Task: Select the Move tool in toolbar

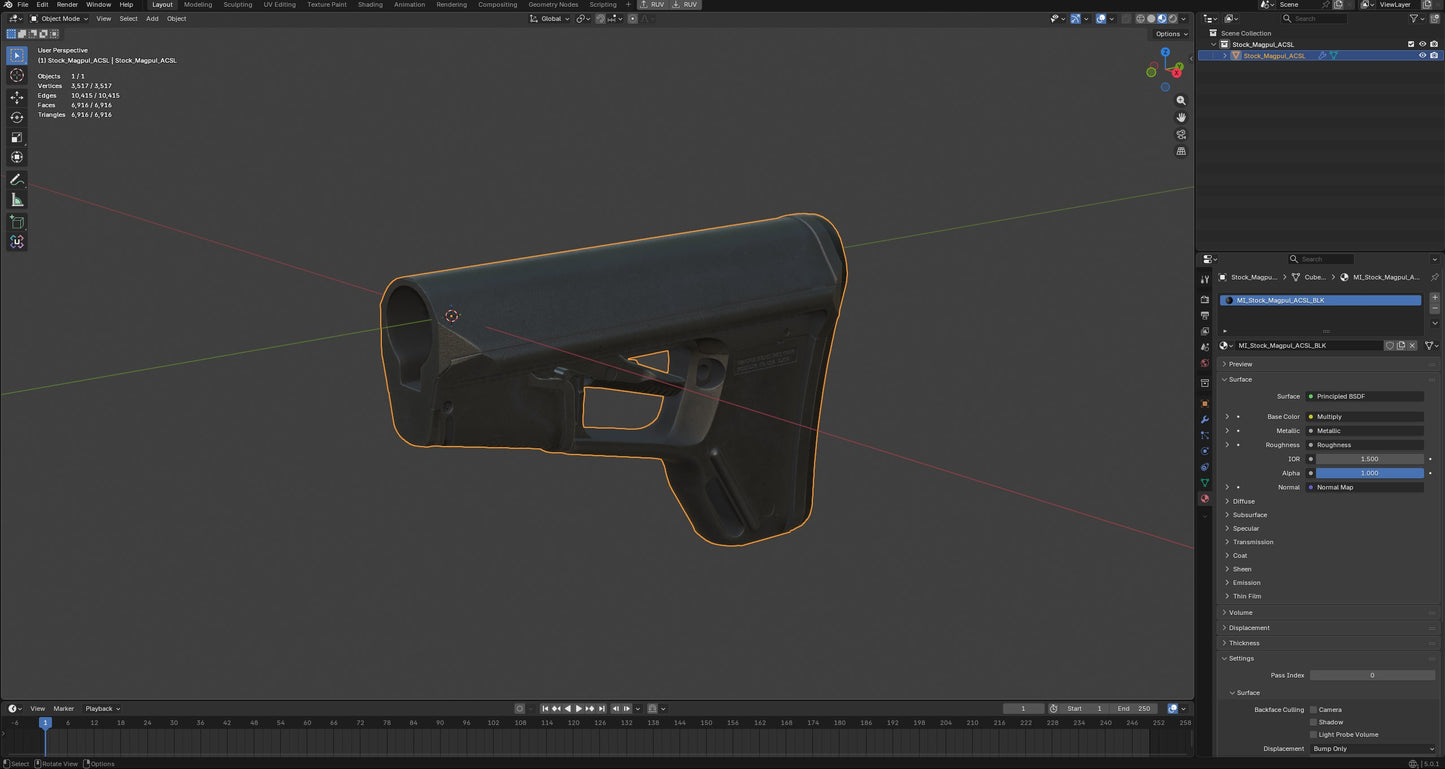Action: (17, 97)
